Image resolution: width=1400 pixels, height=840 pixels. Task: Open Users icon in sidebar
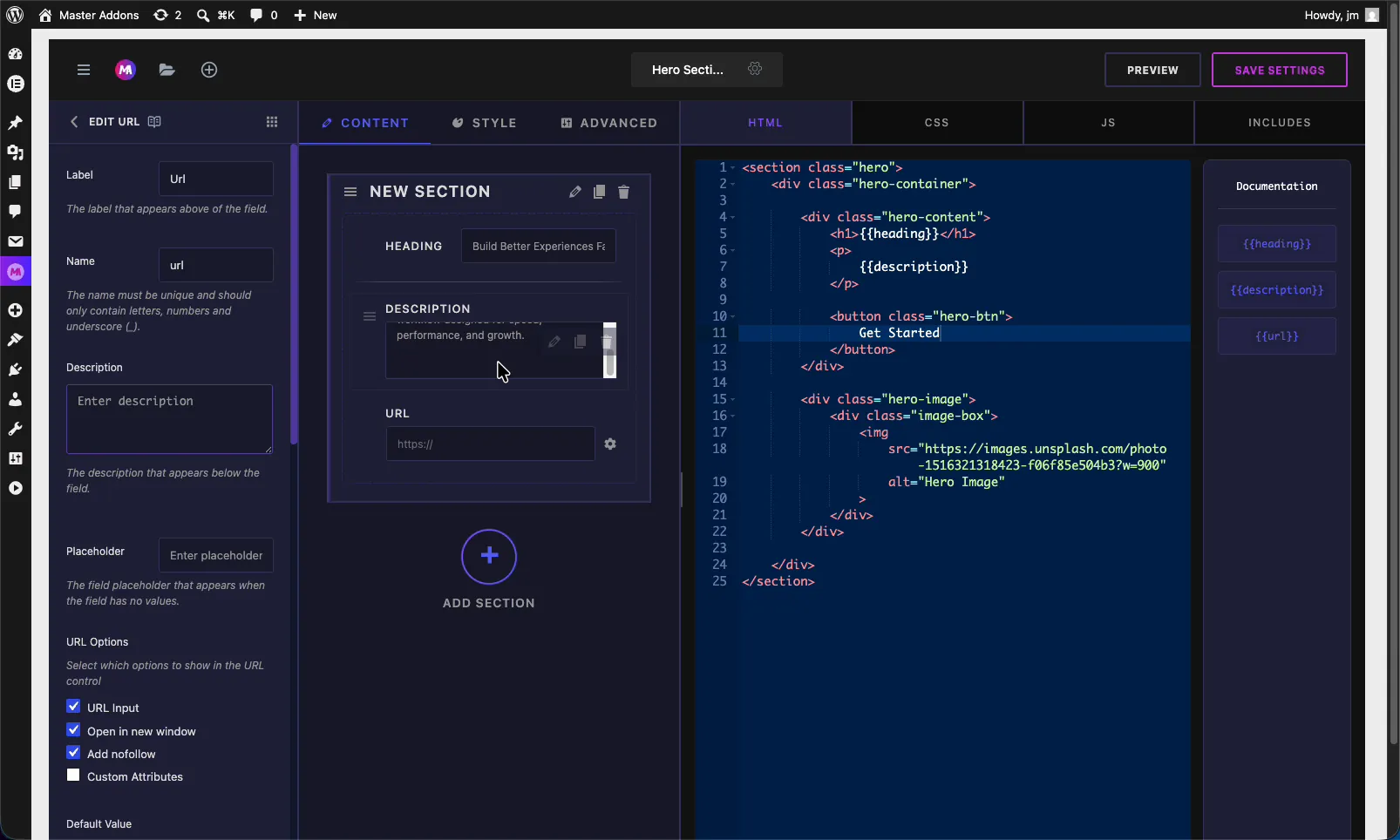[15, 399]
